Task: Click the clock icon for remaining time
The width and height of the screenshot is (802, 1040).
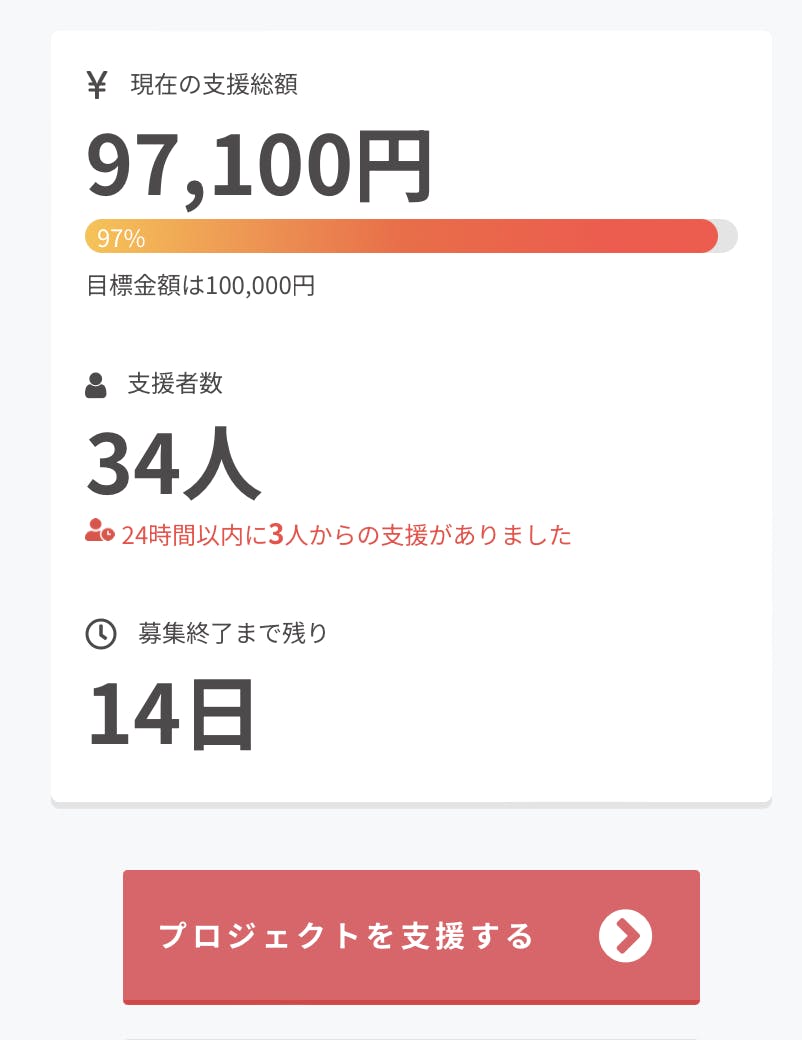Action: [x=101, y=634]
